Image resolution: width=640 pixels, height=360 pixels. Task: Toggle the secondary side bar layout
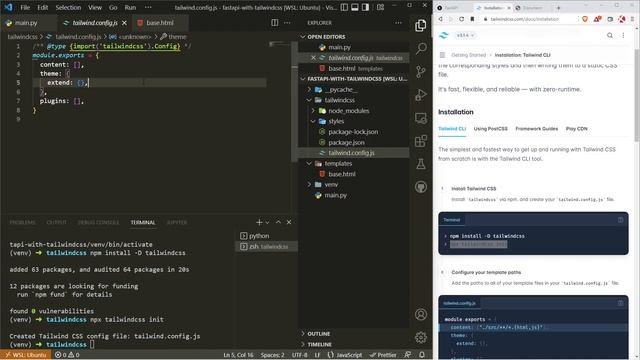[366, 7]
